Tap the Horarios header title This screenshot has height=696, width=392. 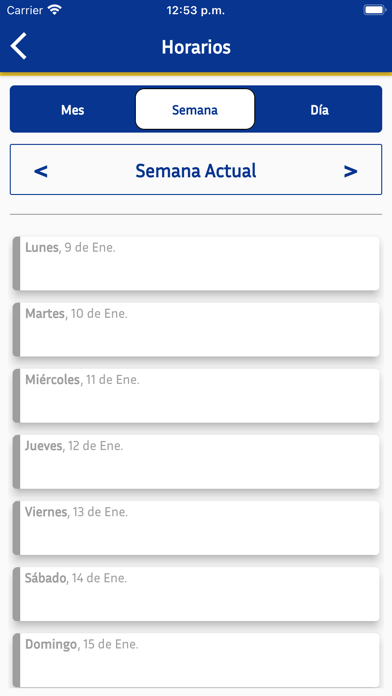pos(196,47)
